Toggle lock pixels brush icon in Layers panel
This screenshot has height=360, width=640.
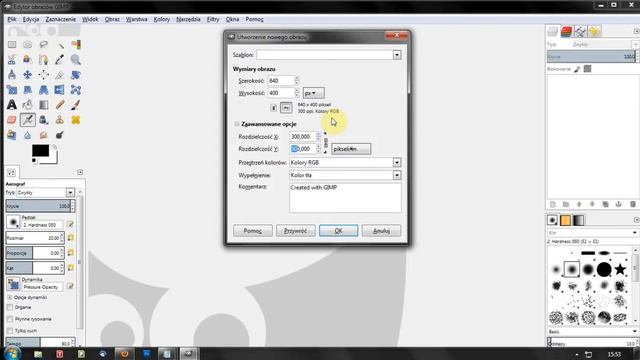point(577,69)
